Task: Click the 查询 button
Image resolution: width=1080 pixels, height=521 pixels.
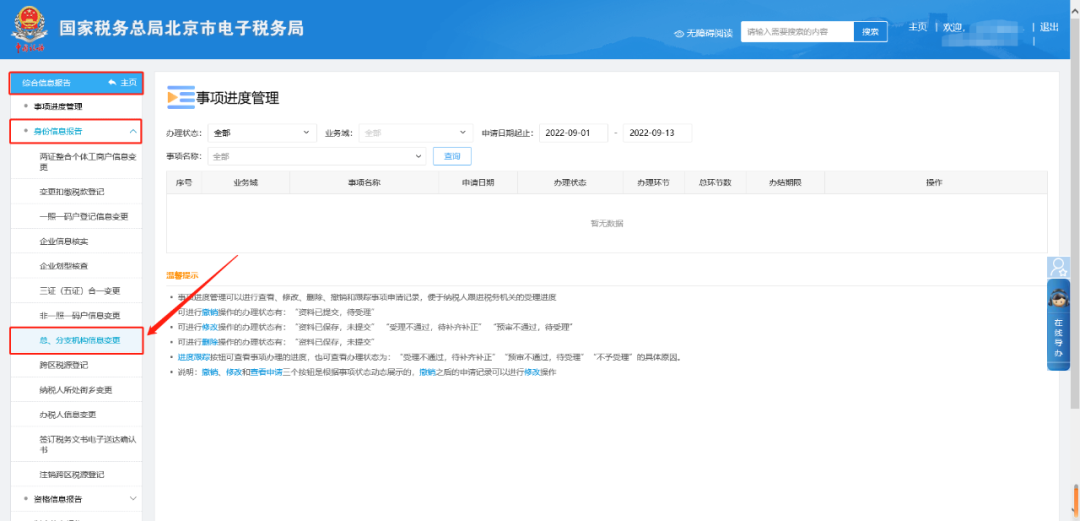Action: [x=452, y=156]
